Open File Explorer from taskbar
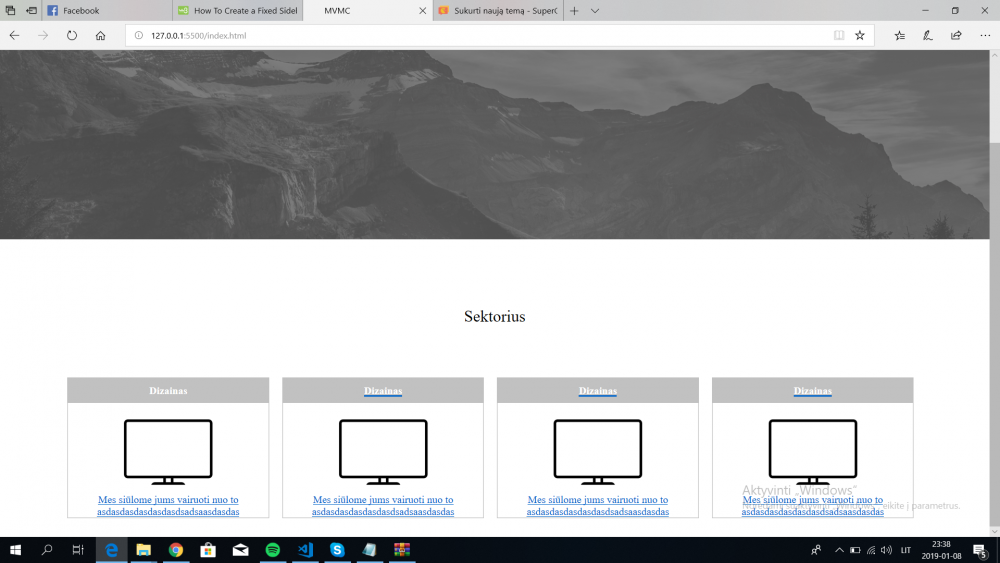The width and height of the screenshot is (1000, 563). [x=143, y=550]
